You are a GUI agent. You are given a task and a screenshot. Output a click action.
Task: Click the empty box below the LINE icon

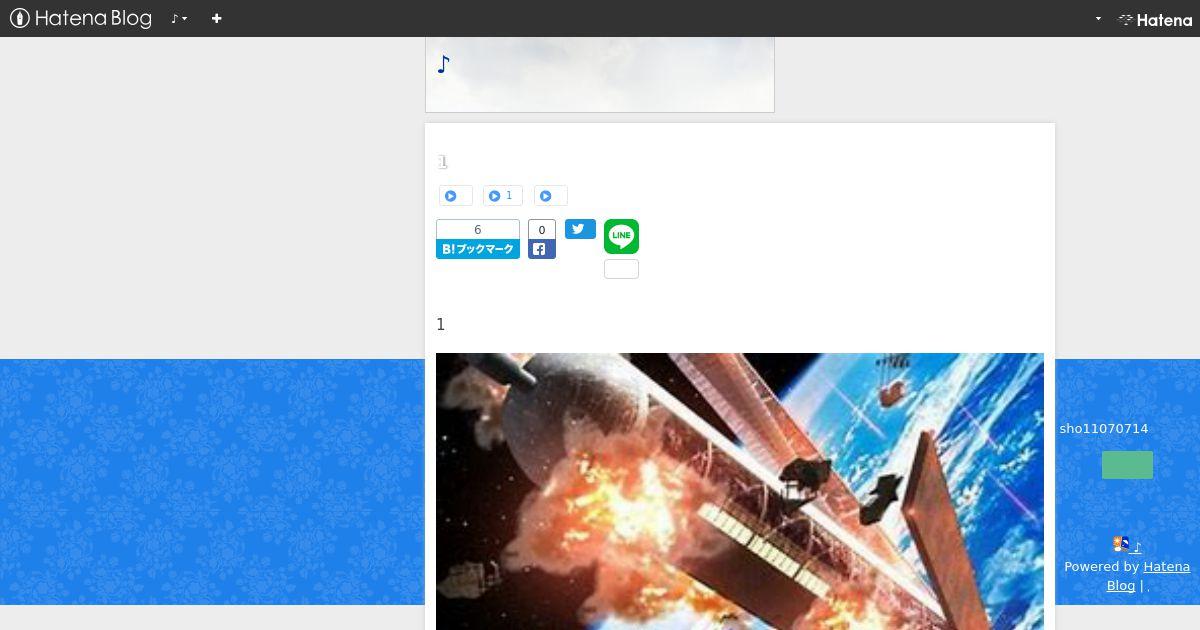coord(621,269)
